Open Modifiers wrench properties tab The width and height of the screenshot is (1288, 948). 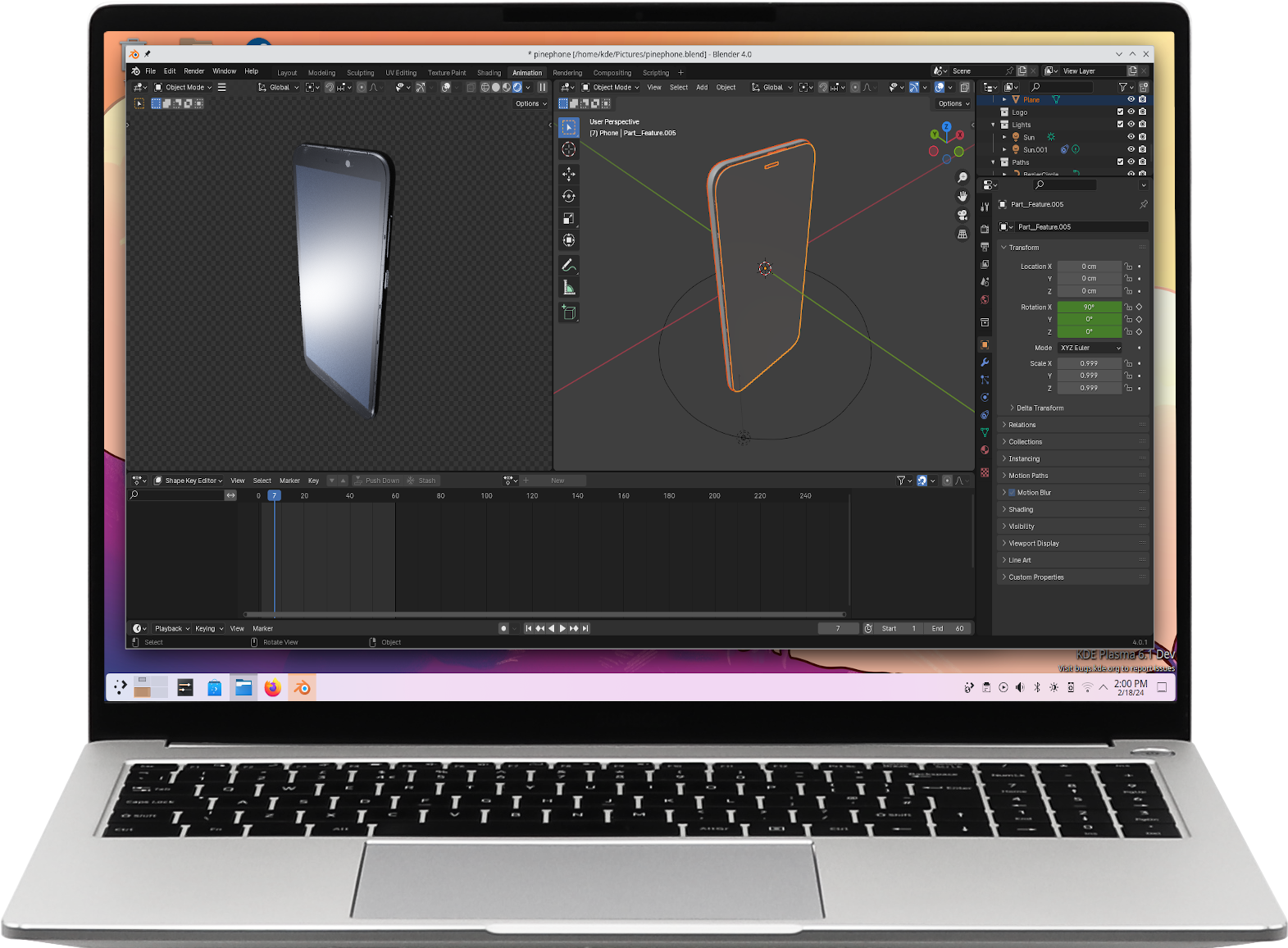pos(985,362)
